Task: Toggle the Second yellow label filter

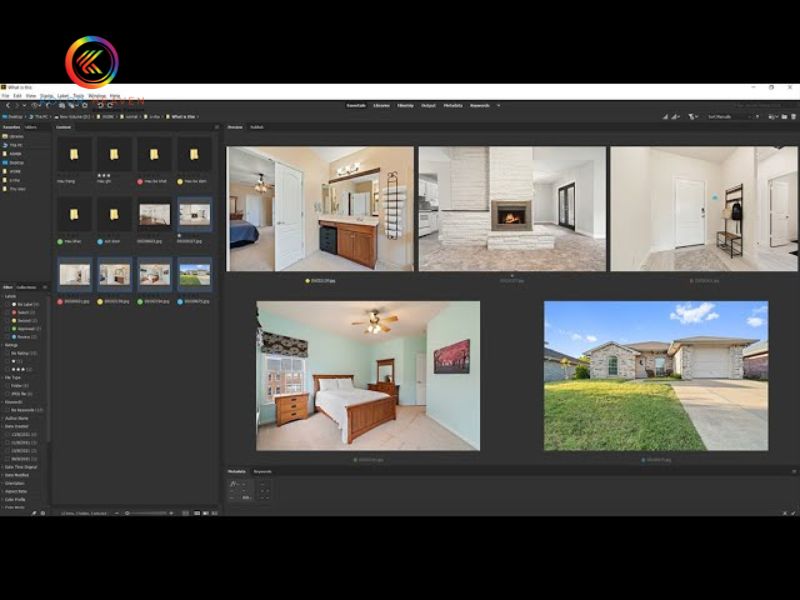Action: [x=7, y=320]
